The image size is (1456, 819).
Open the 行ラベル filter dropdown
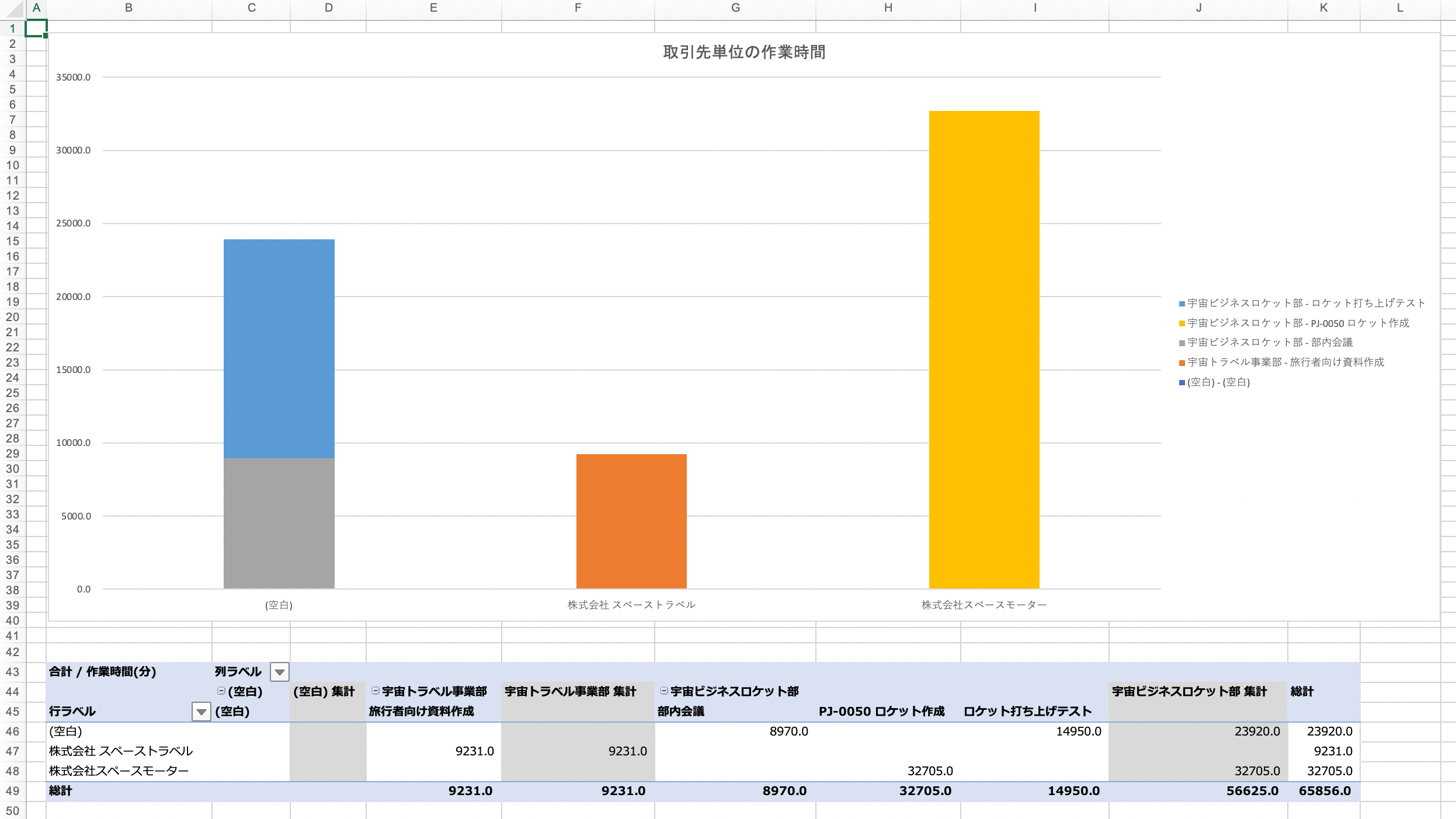point(201,712)
